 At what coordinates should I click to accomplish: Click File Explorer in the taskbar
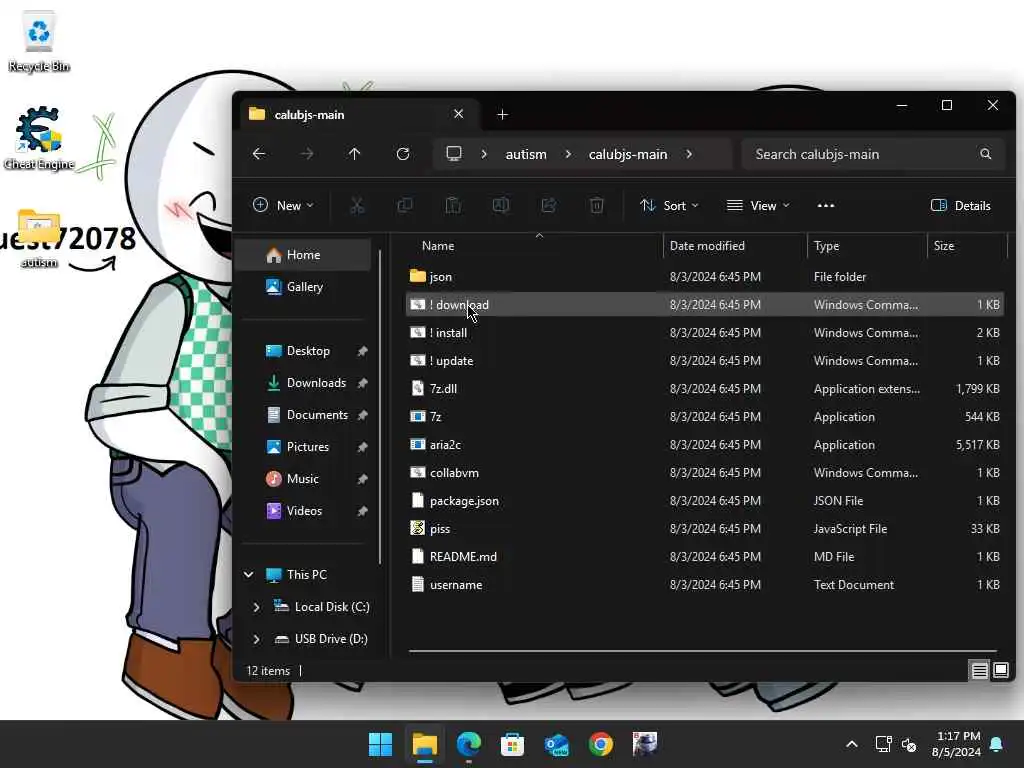coord(424,744)
